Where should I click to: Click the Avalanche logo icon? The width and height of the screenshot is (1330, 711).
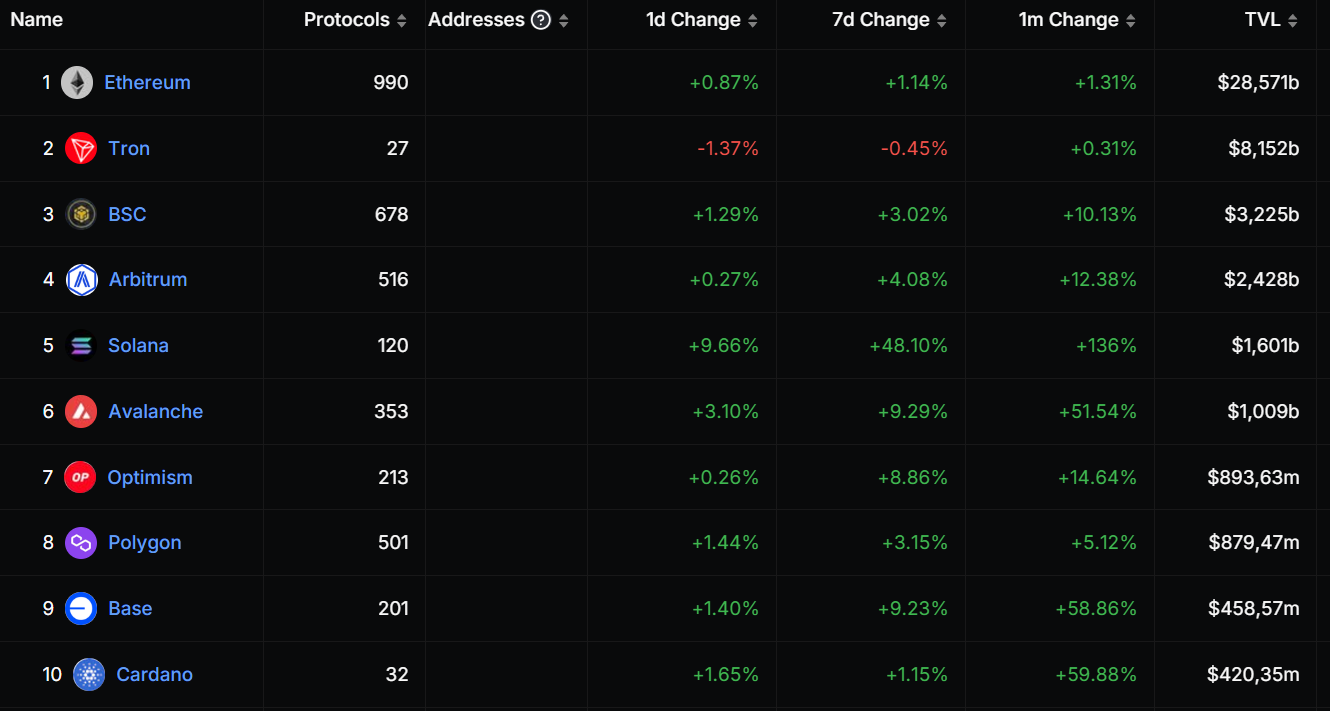(80, 411)
